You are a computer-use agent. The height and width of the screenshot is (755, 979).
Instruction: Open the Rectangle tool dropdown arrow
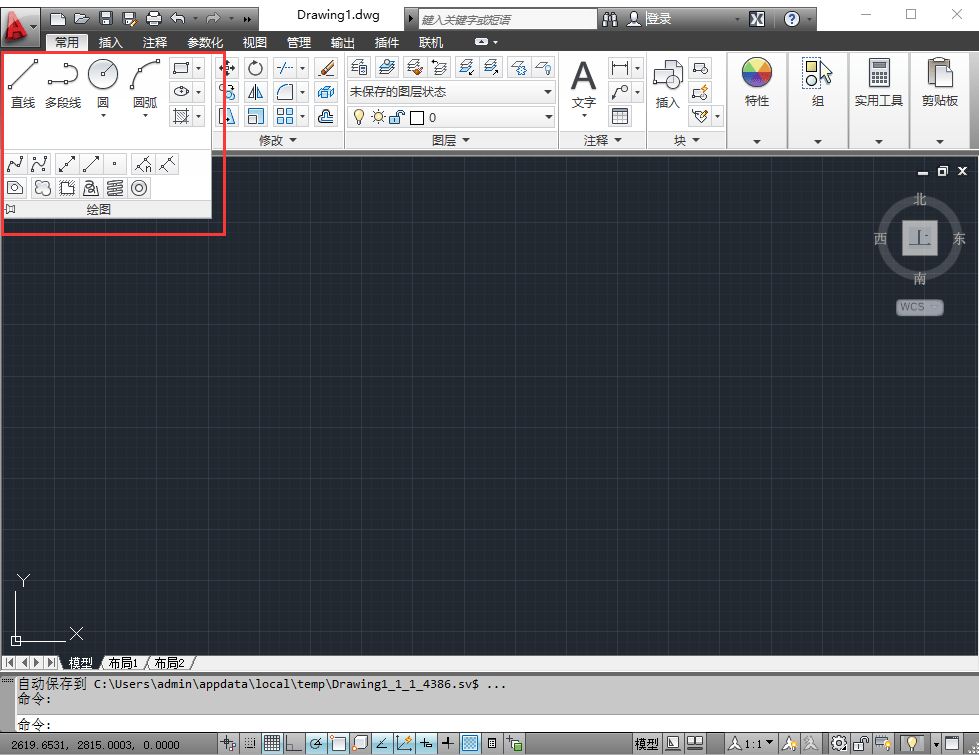(x=199, y=67)
